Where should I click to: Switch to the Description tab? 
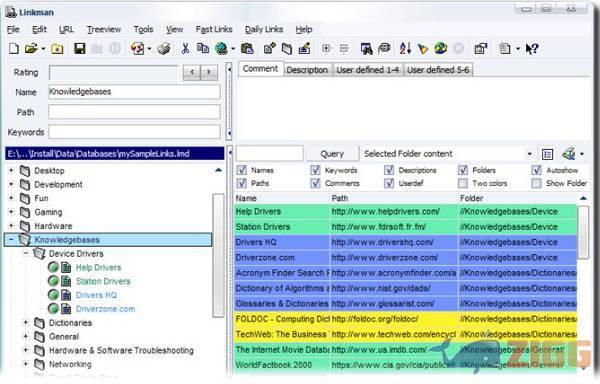(x=307, y=70)
